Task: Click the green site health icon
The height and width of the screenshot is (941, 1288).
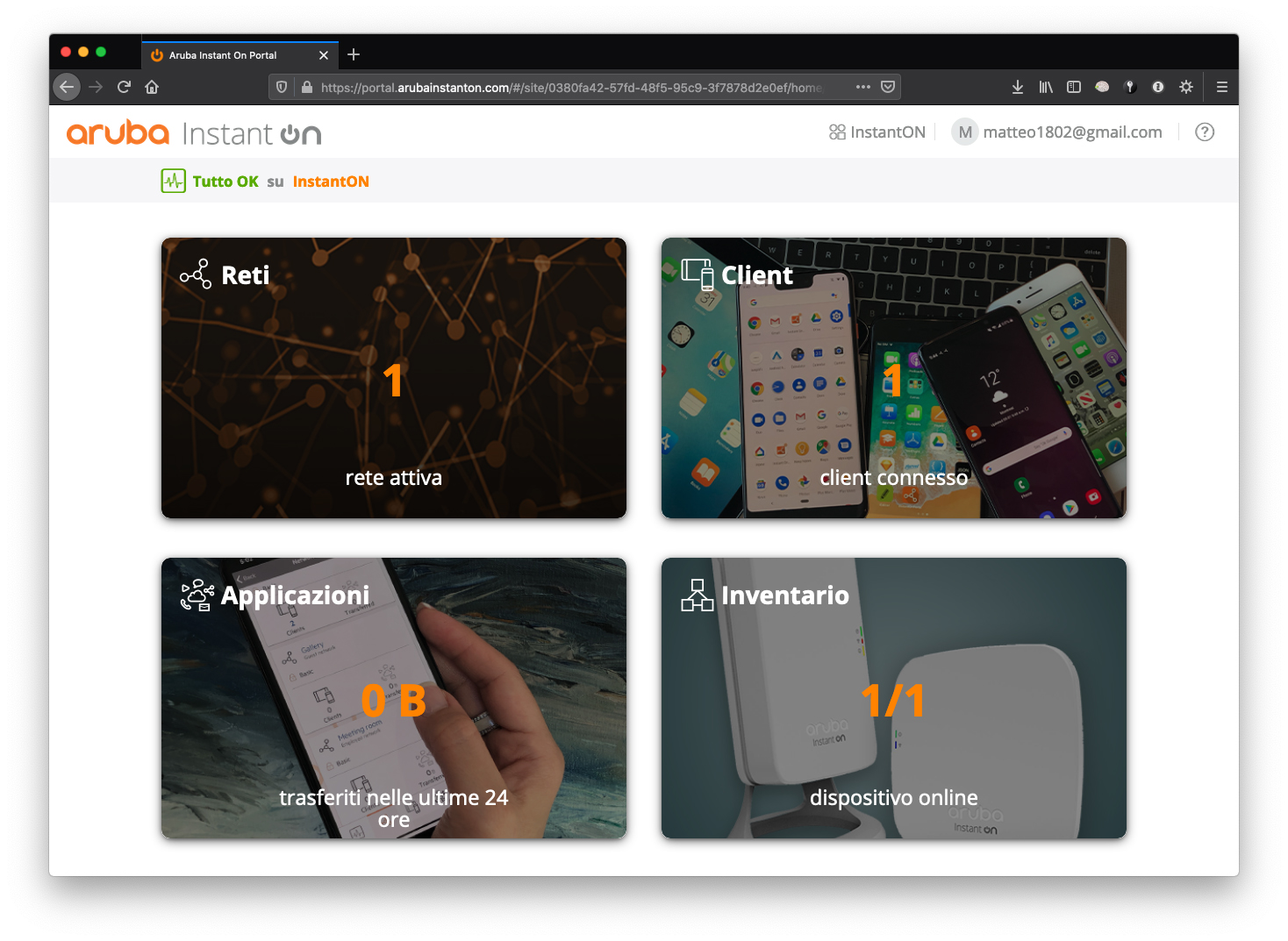Action: (x=173, y=181)
